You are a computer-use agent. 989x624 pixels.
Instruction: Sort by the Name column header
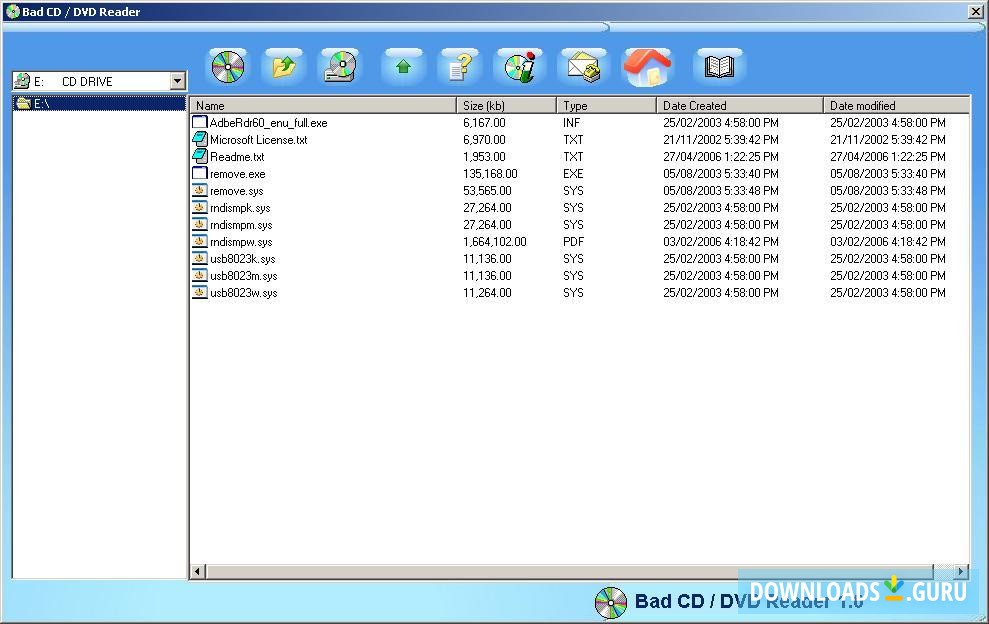pyautogui.click(x=323, y=105)
